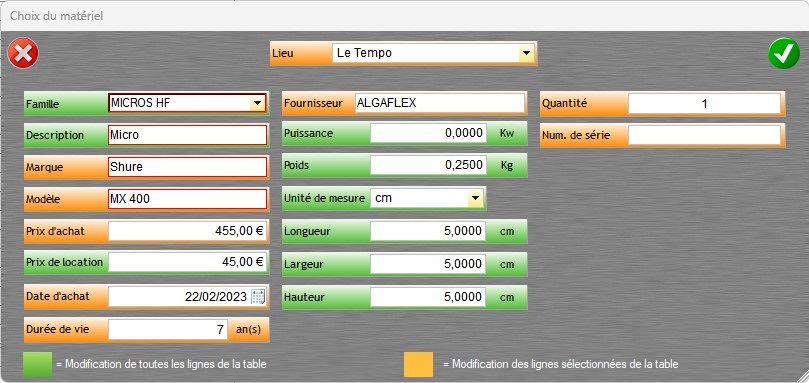Click the Puissance label

click(309, 133)
